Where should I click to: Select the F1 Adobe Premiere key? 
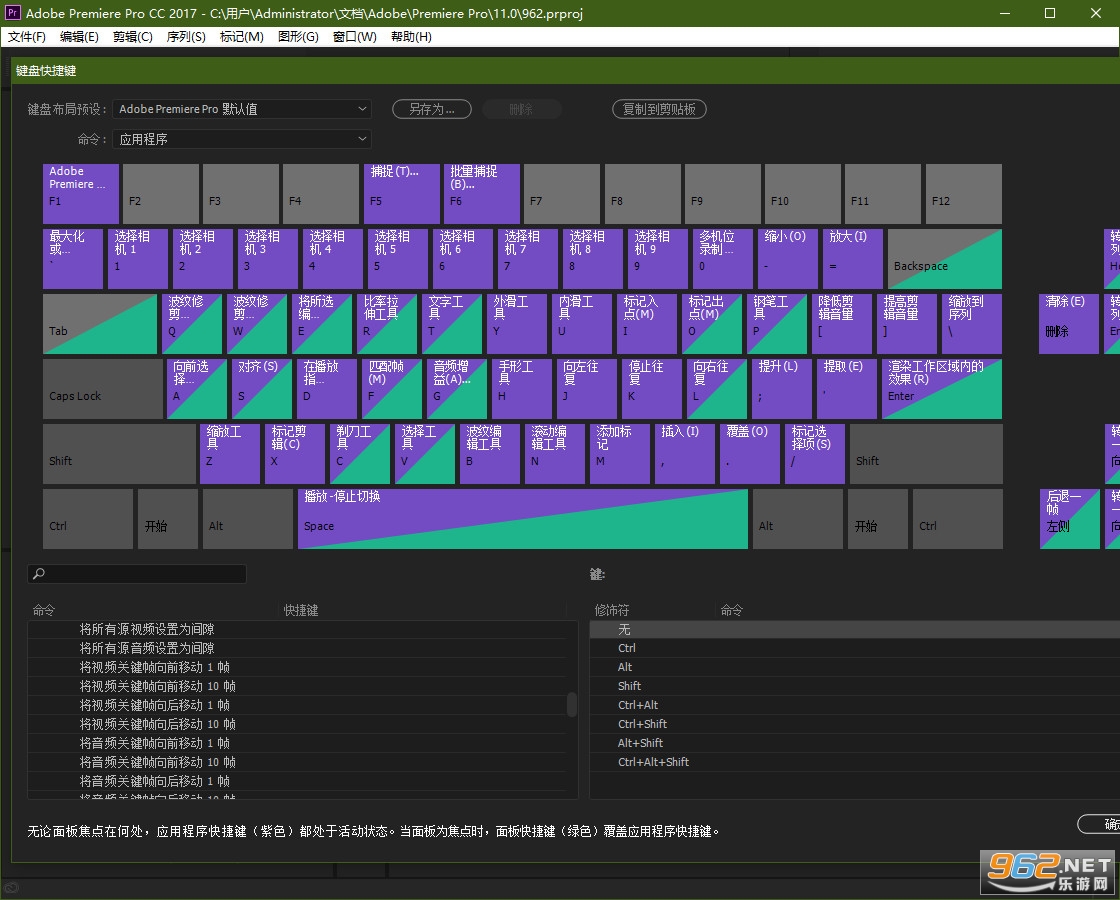(x=81, y=194)
